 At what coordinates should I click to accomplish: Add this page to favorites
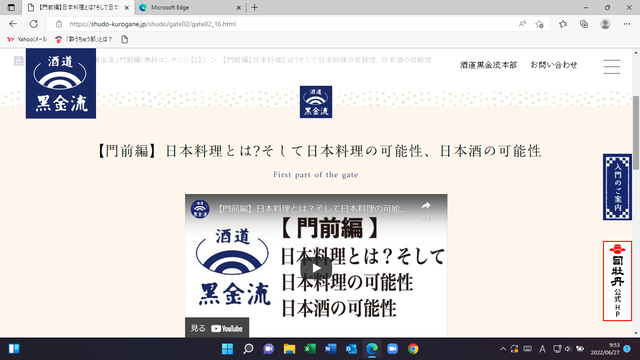540,24
